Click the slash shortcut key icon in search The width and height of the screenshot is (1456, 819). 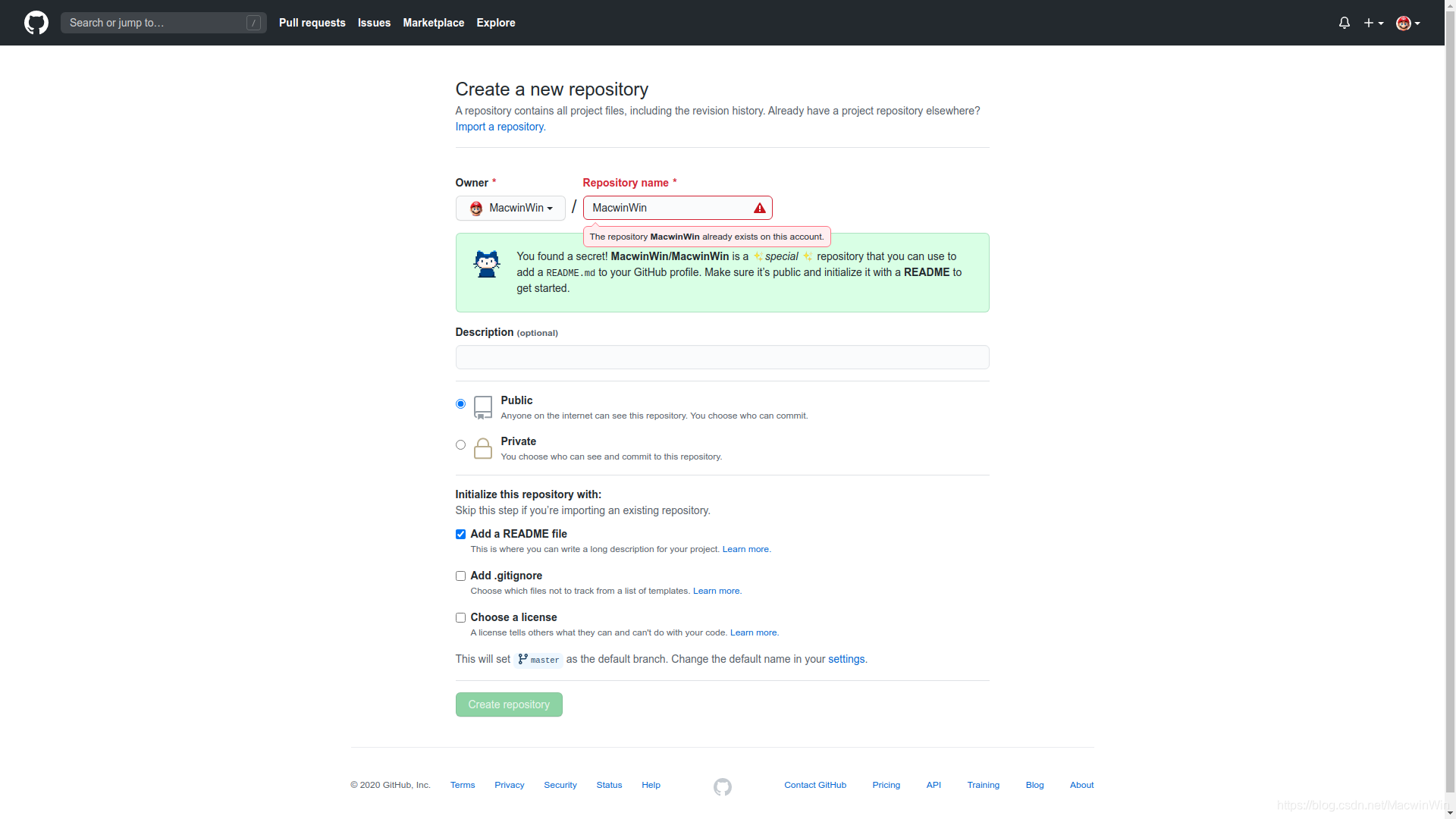(253, 23)
